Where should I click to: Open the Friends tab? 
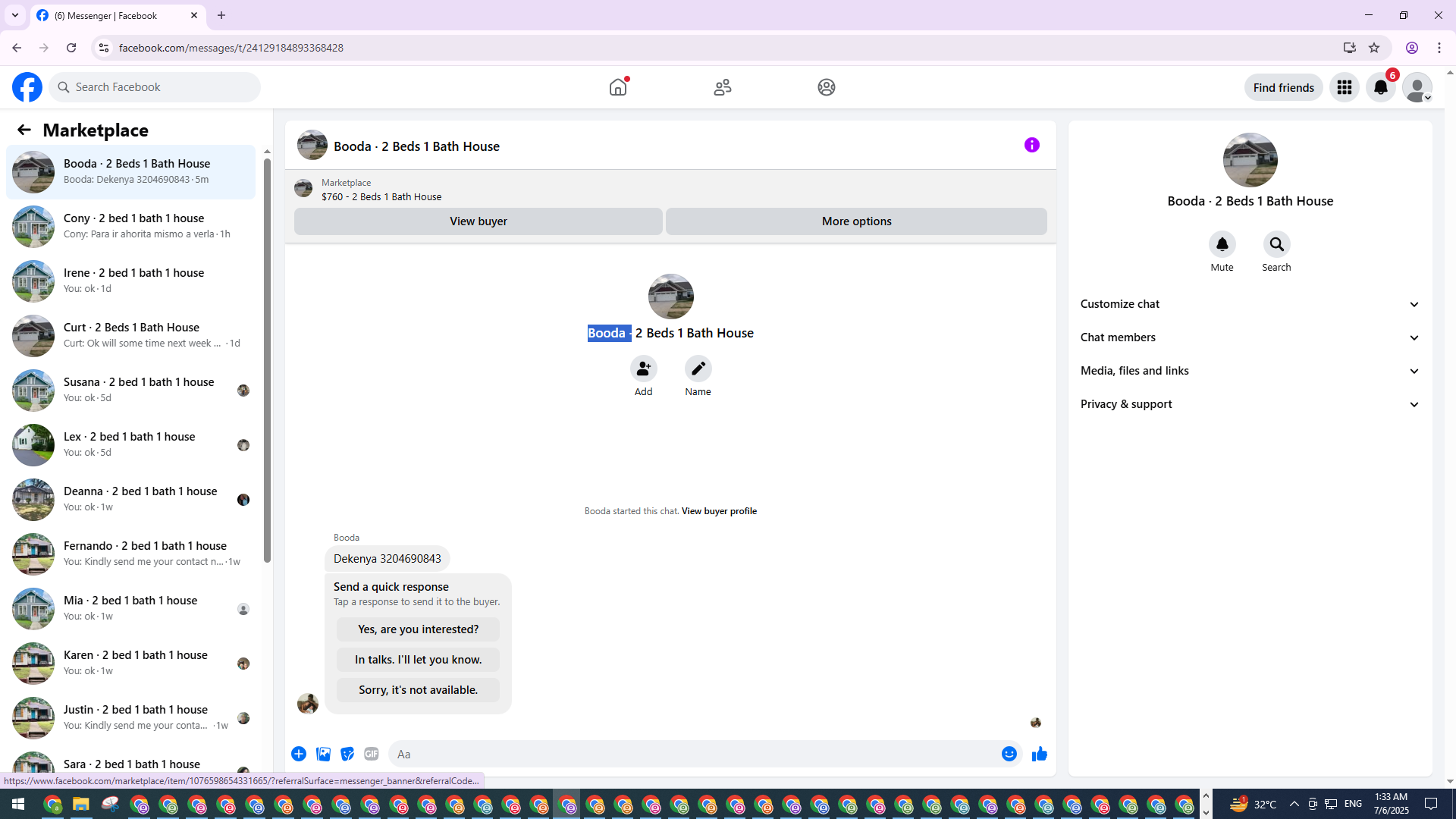coord(722,87)
